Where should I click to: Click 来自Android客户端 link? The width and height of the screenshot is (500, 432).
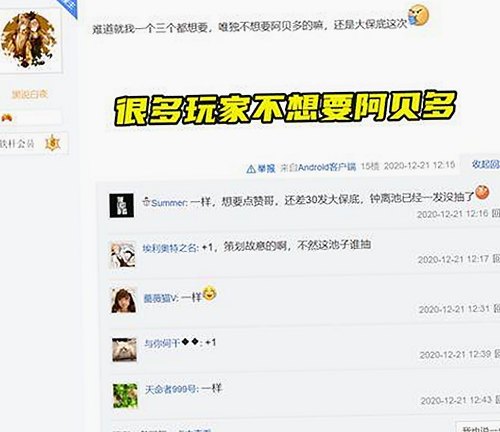click(318, 167)
